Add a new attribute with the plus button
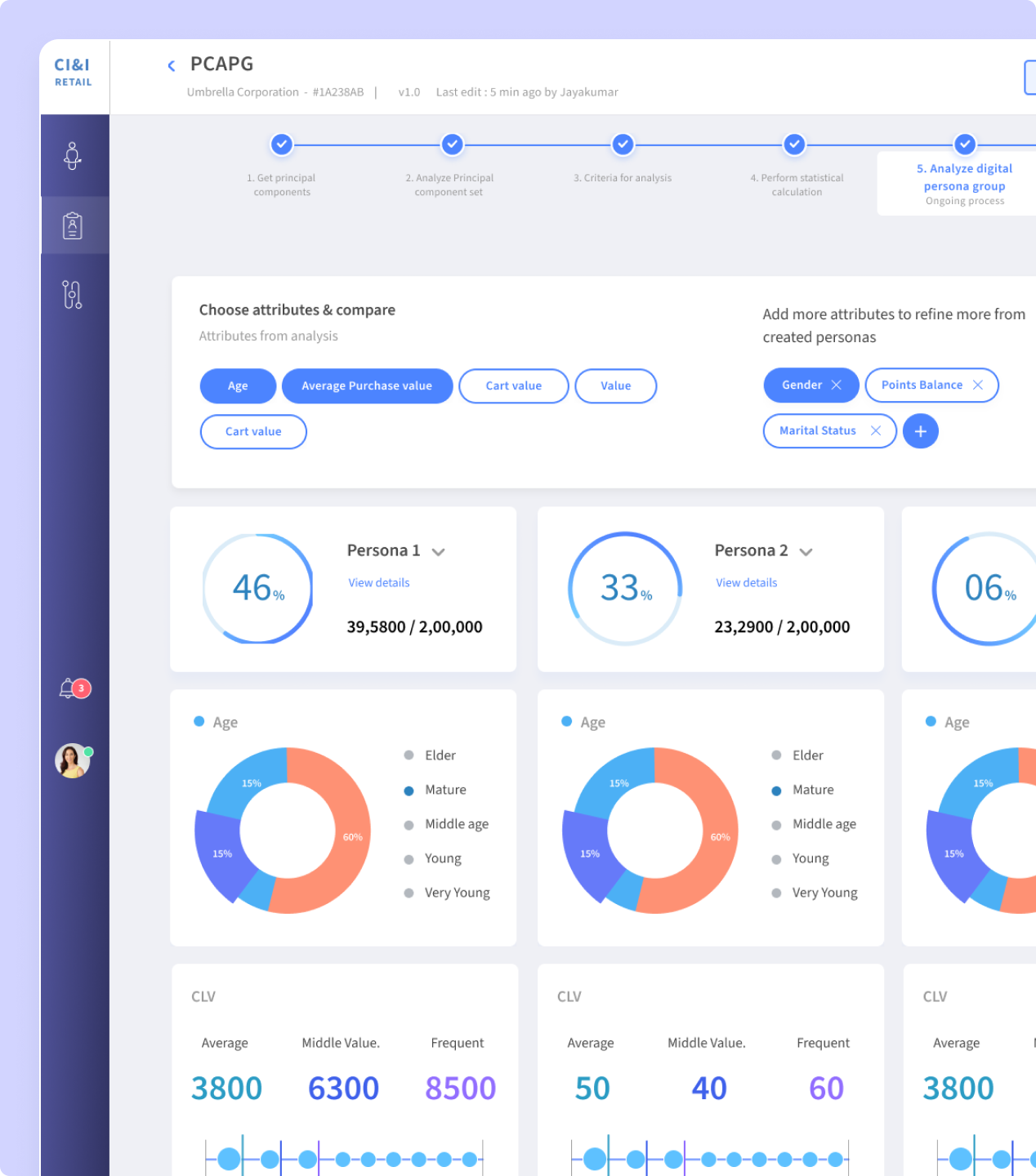The width and height of the screenshot is (1036, 1176). point(921,431)
